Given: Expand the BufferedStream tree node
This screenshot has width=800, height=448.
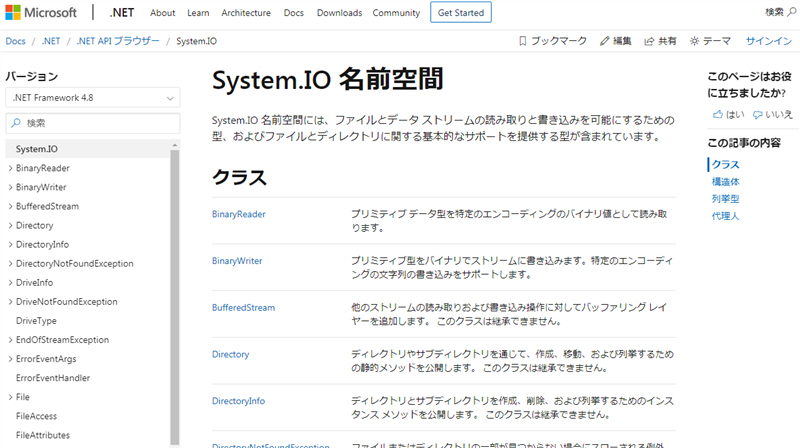Looking at the screenshot, I should [x=10, y=206].
